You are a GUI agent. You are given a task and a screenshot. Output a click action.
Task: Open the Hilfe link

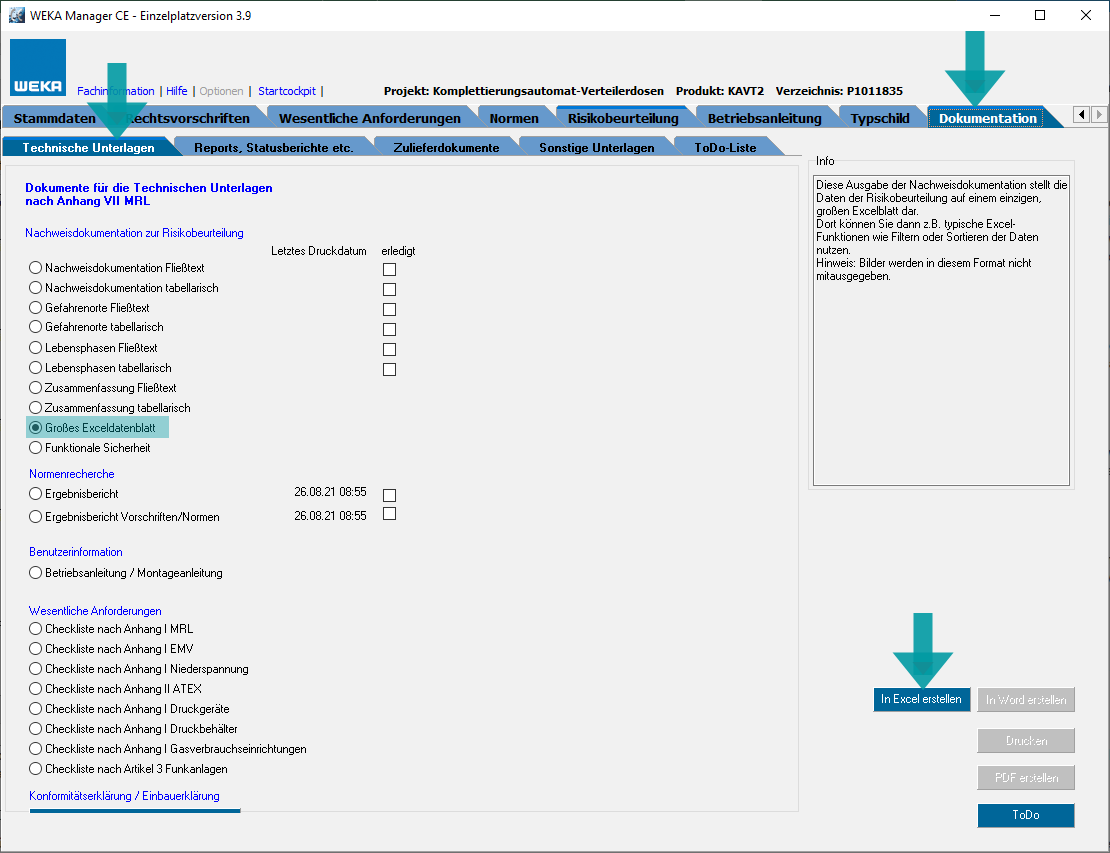point(175,91)
